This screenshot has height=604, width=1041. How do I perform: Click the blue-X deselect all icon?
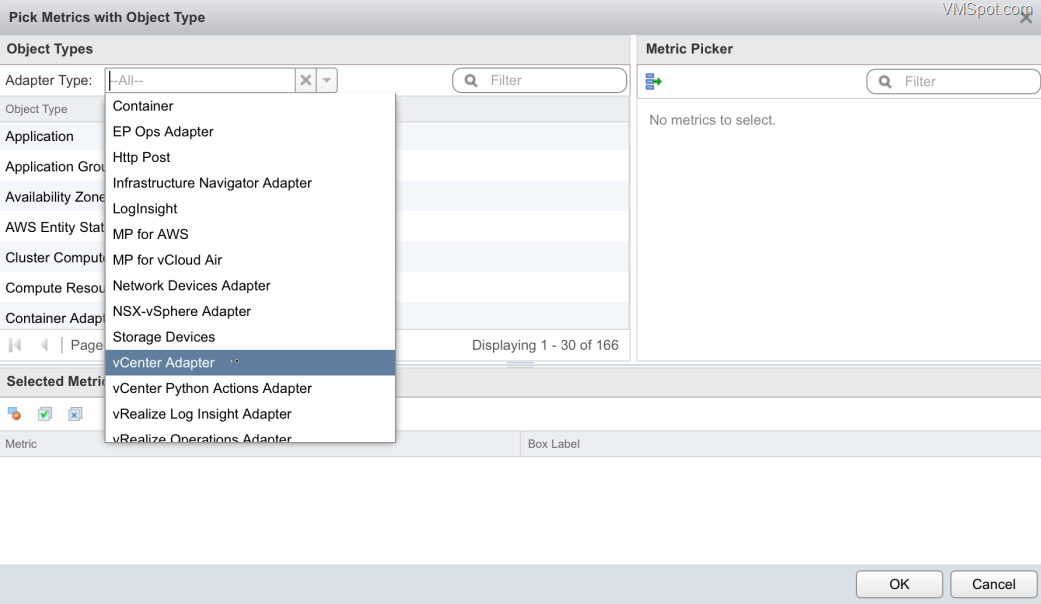(x=75, y=414)
